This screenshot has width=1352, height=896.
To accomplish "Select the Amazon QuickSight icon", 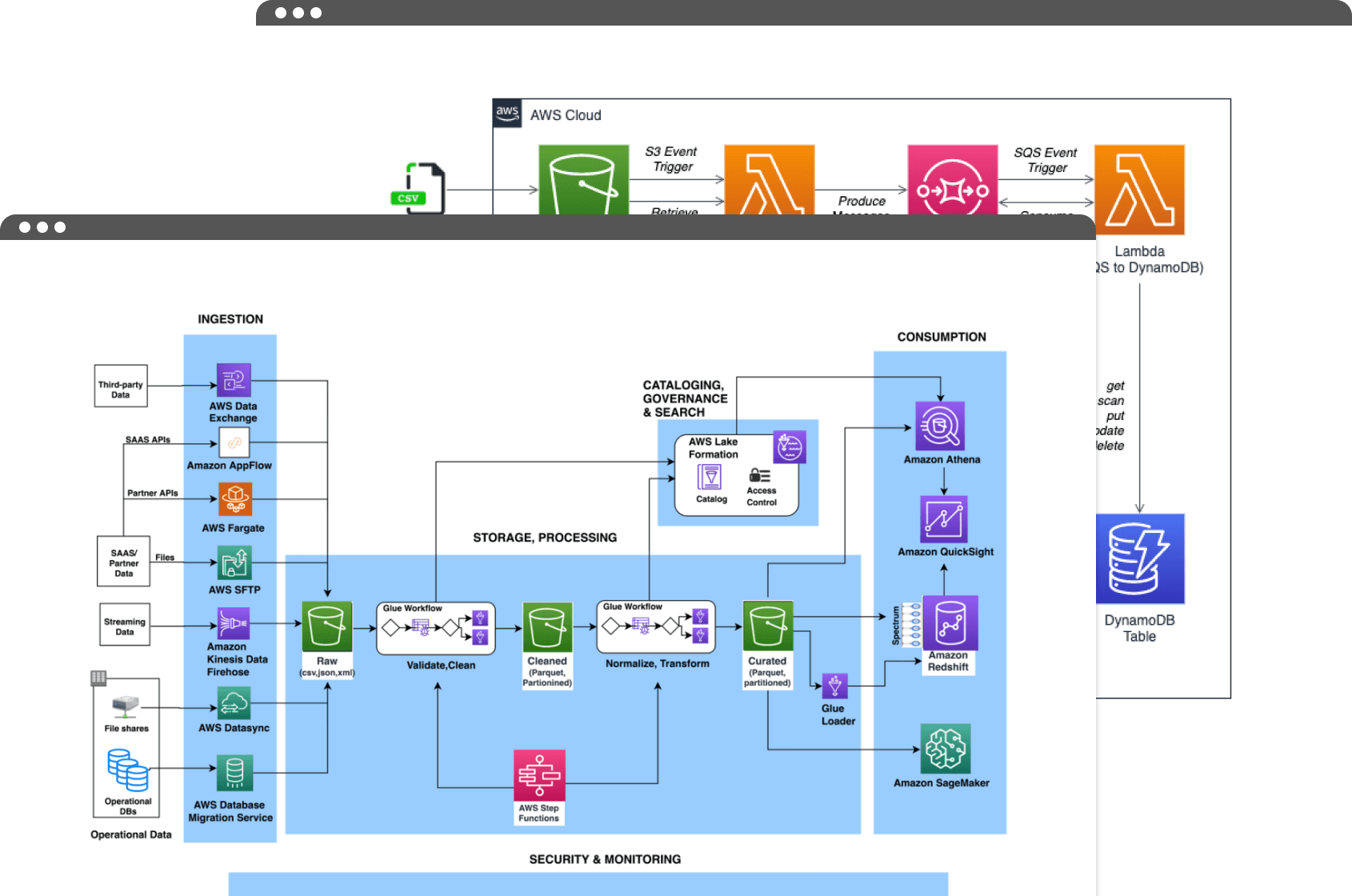I will 944,519.
